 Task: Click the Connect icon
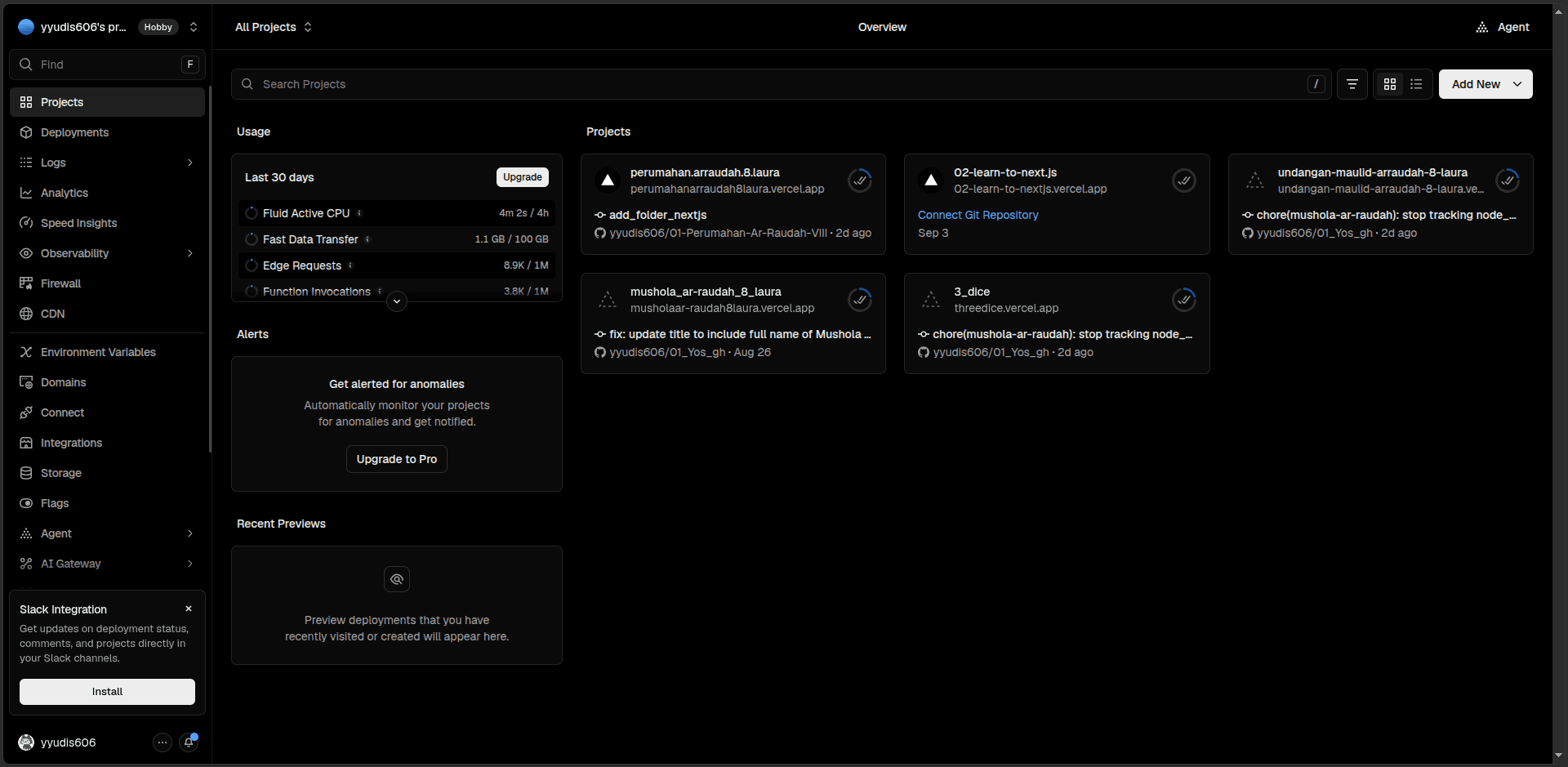click(26, 412)
